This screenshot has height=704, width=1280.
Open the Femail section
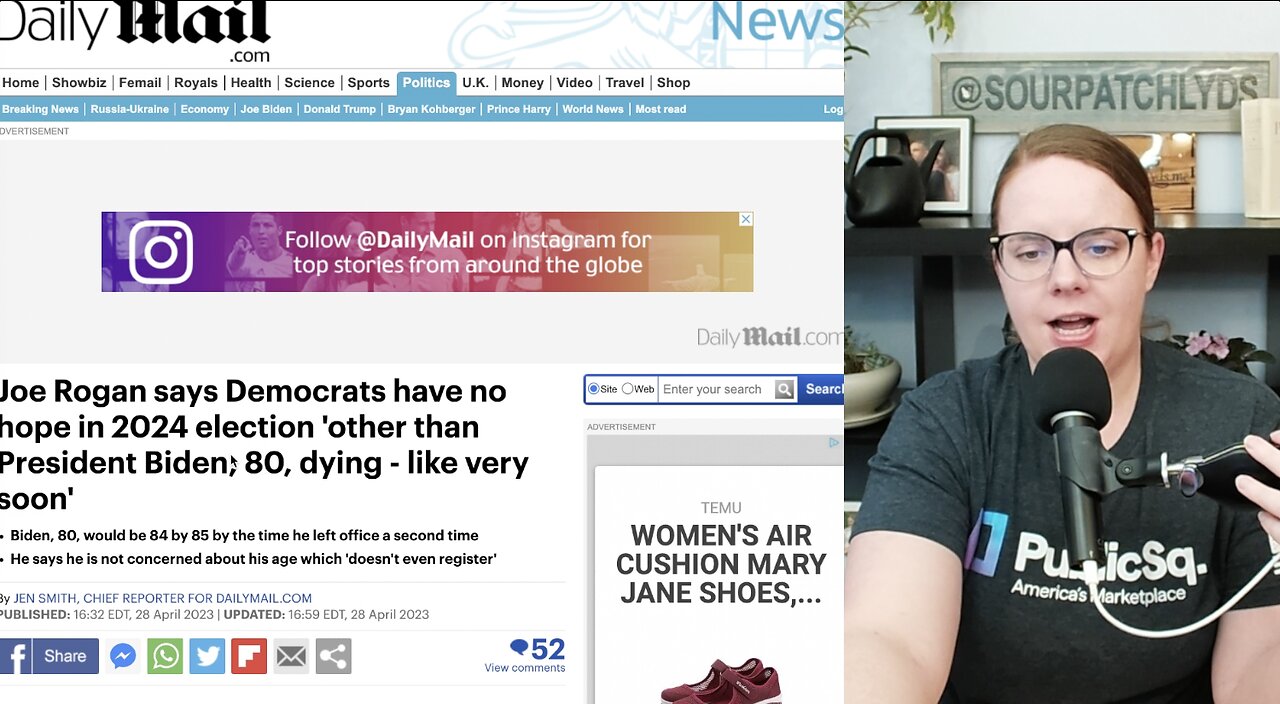[140, 83]
